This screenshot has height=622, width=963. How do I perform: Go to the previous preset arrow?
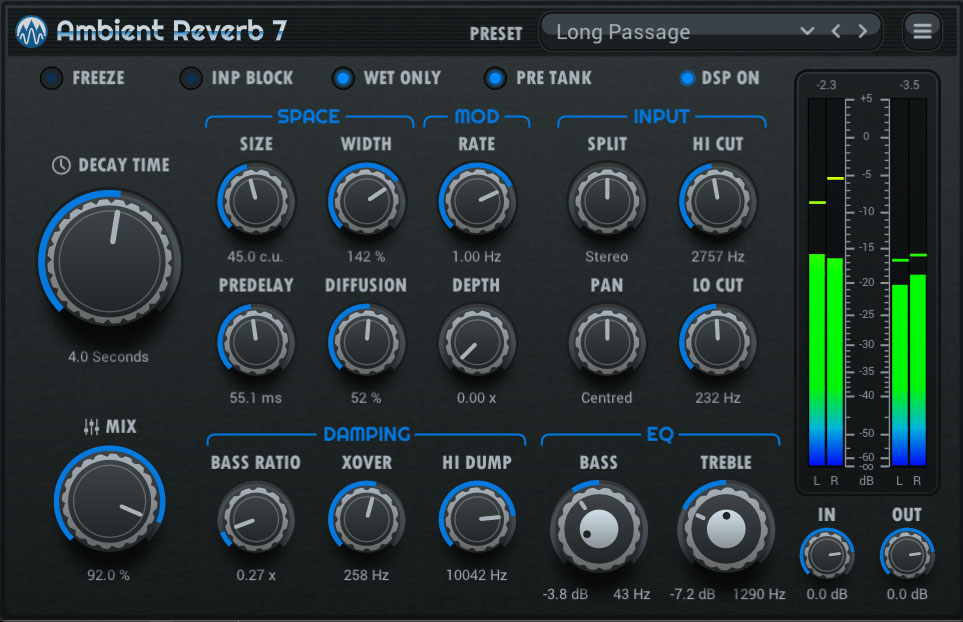[836, 31]
